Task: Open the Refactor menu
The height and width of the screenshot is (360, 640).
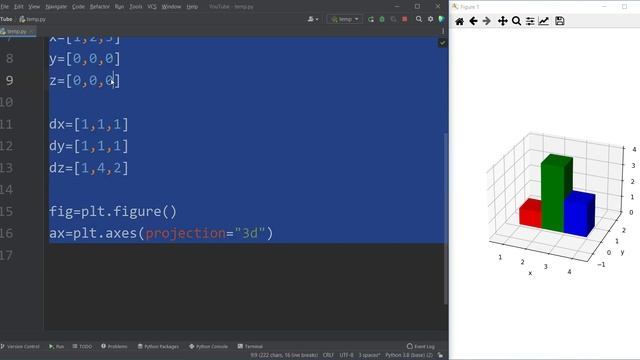Action: (100, 7)
